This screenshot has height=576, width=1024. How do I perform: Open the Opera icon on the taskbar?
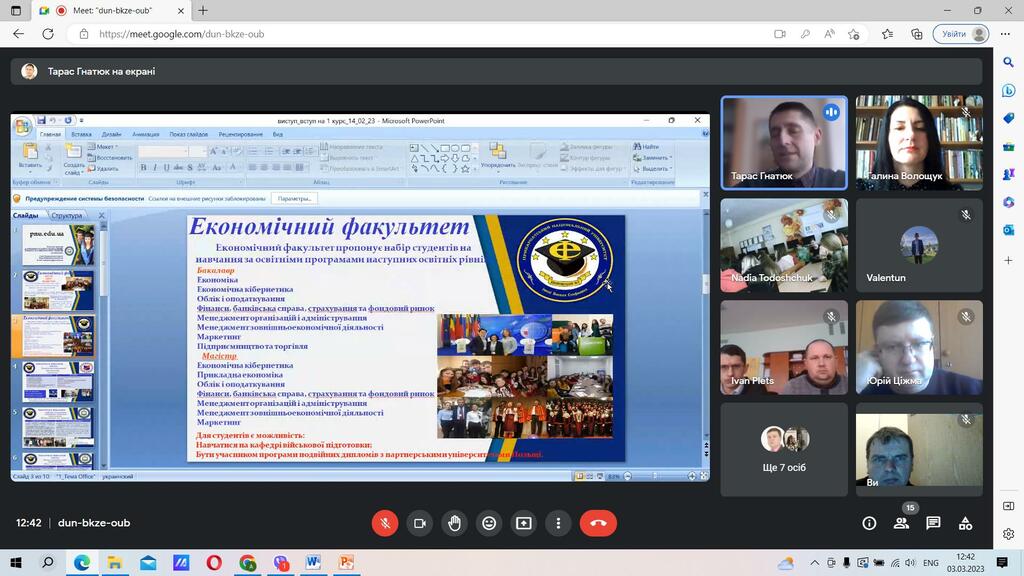(x=213, y=563)
